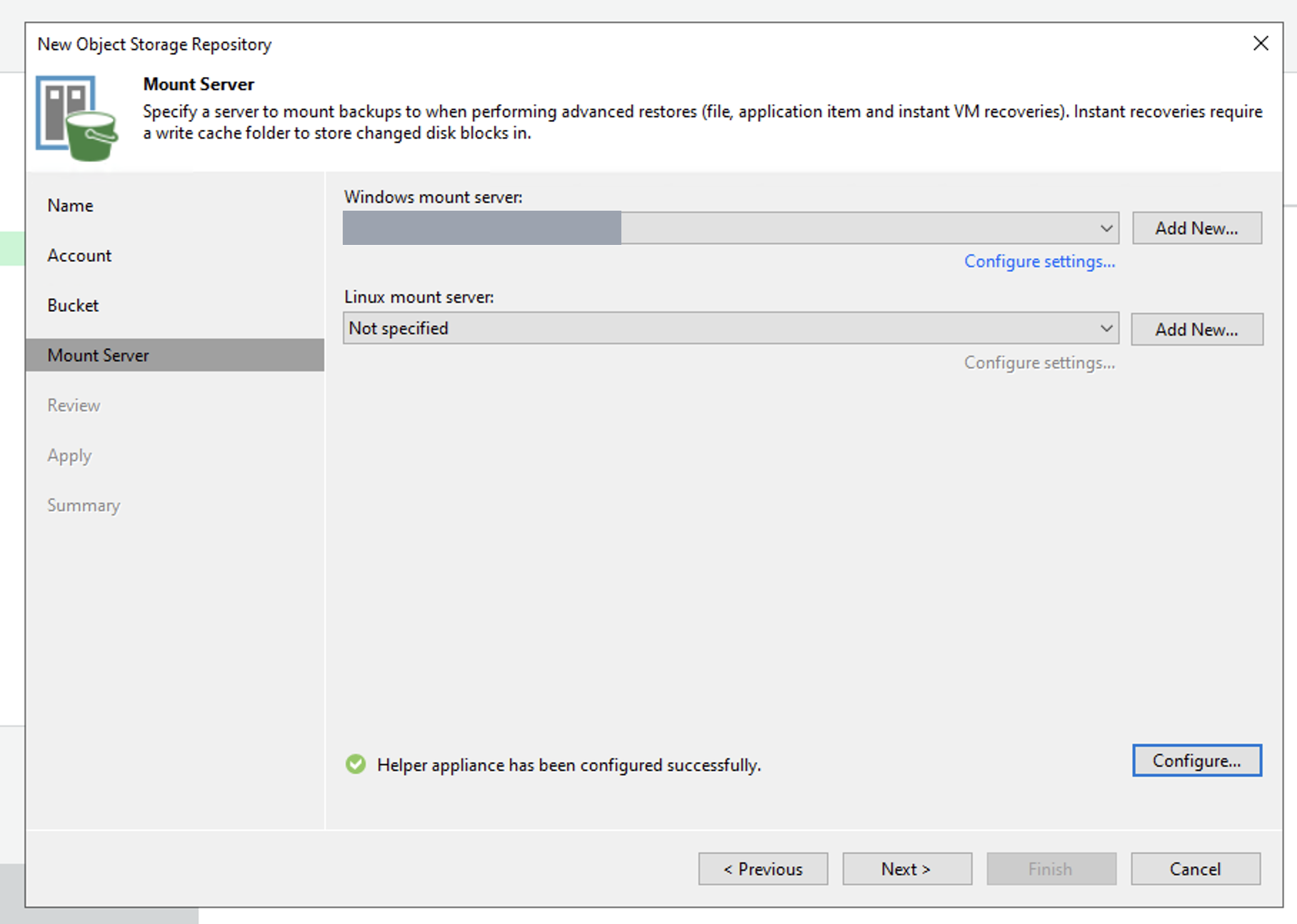This screenshot has width=1297, height=924.
Task: Click the 'New Object Storage Repository' title
Action: pyautogui.click(x=154, y=44)
